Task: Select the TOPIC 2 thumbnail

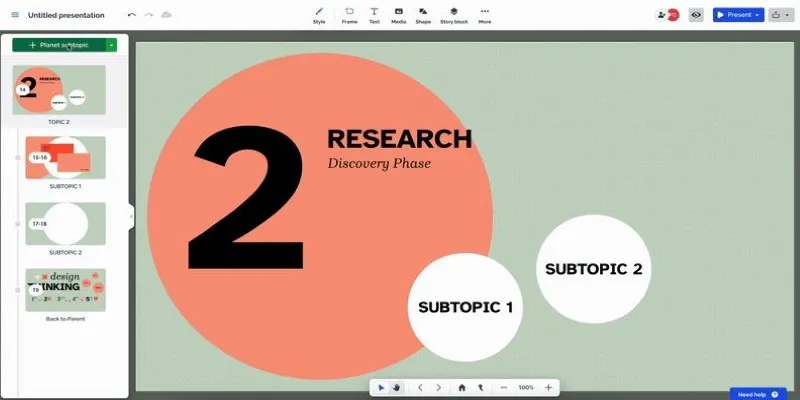Action: point(59,89)
